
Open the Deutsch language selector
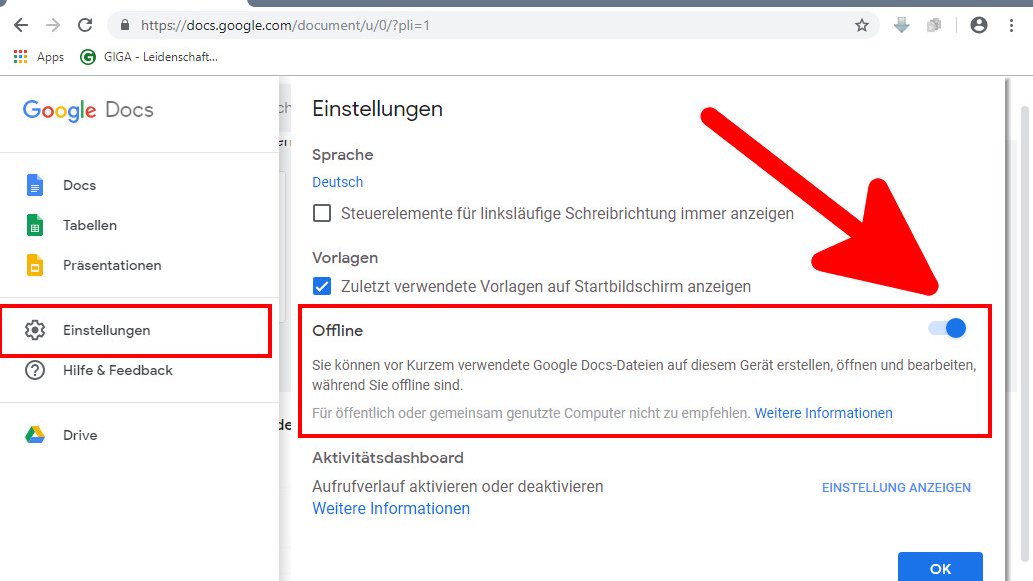coord(337,182)
